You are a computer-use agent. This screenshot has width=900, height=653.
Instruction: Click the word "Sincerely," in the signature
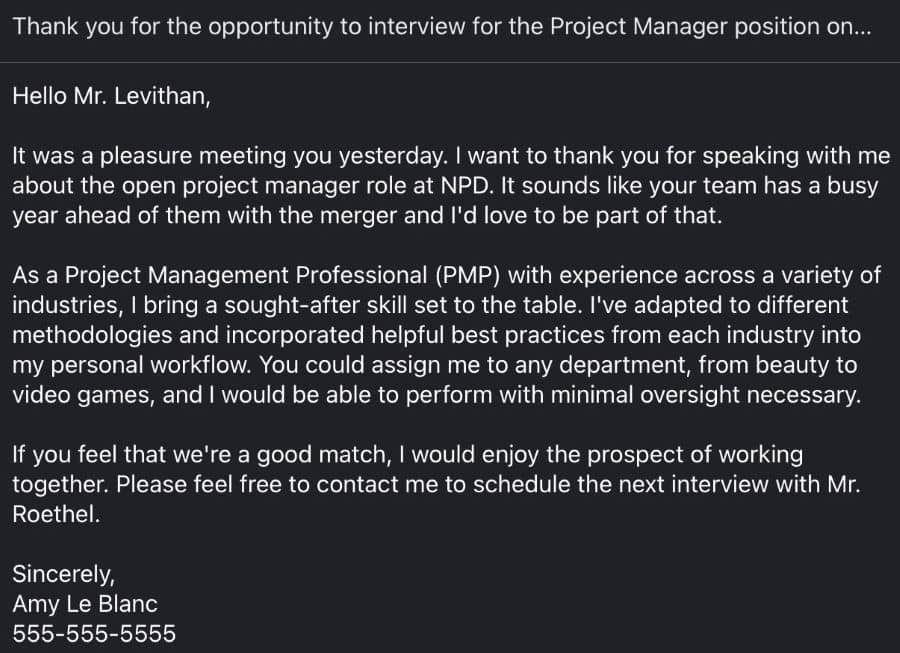(x=64, y=574)
